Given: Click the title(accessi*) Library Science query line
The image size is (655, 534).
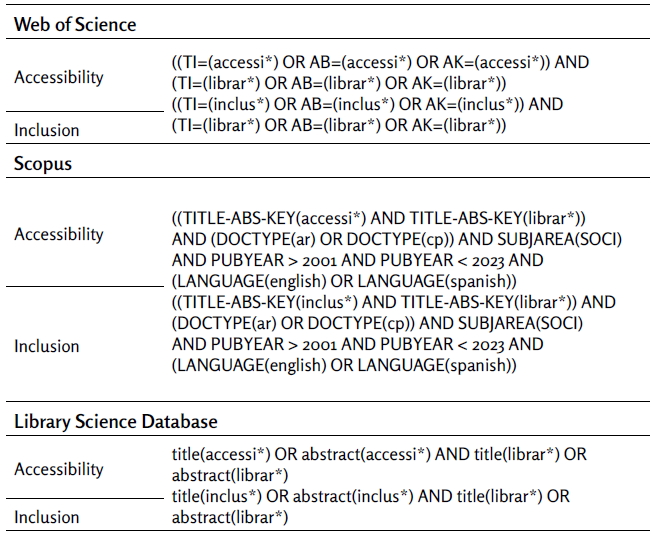Looking at the screenshot, I should click(x=379, y=454).
